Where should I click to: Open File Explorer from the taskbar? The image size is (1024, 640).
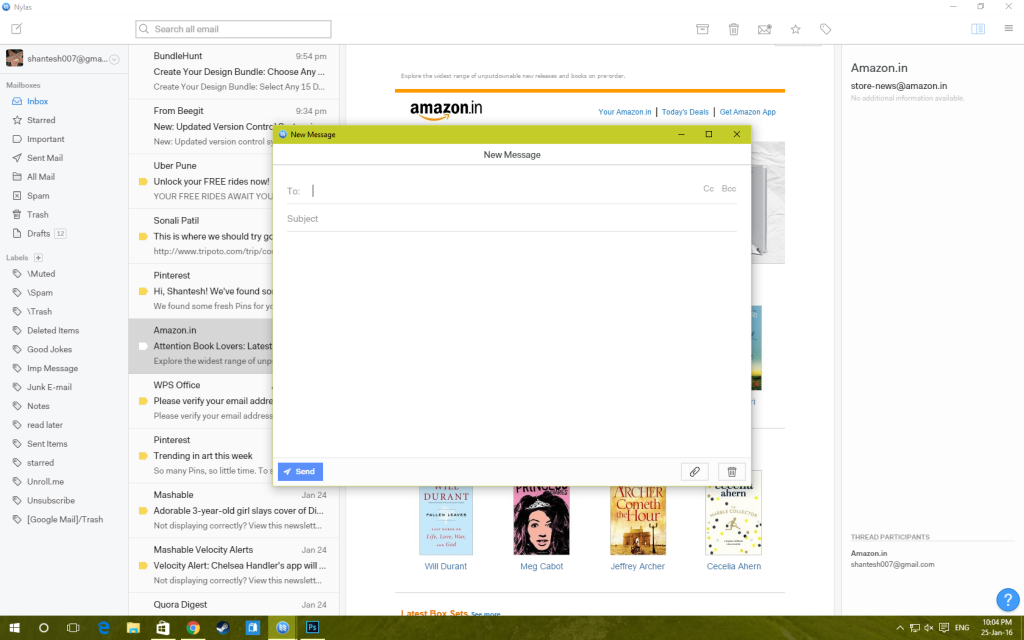point(133,628)
